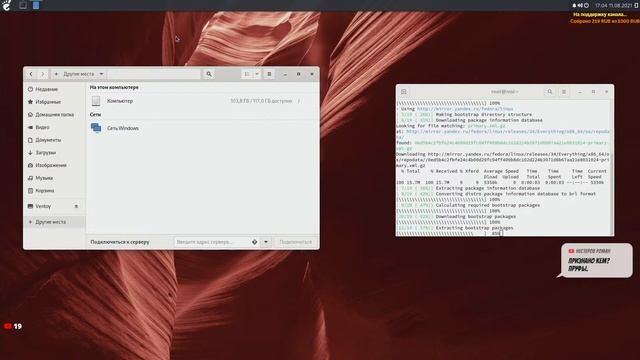The image size is (640, 360).
Task: Open the system tray volume indicator
Action: point(580,5)
